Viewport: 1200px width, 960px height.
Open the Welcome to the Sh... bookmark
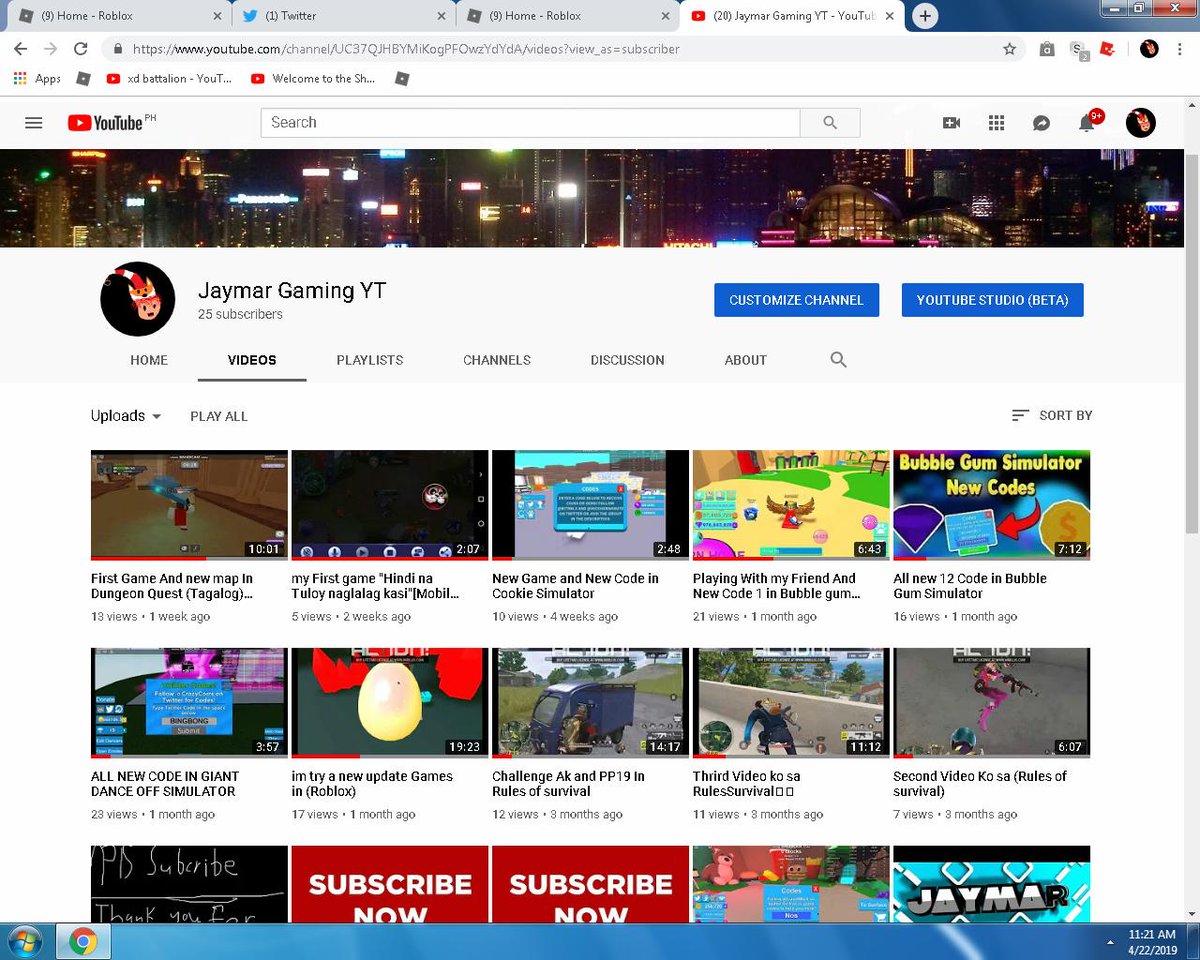pos(314,78)
